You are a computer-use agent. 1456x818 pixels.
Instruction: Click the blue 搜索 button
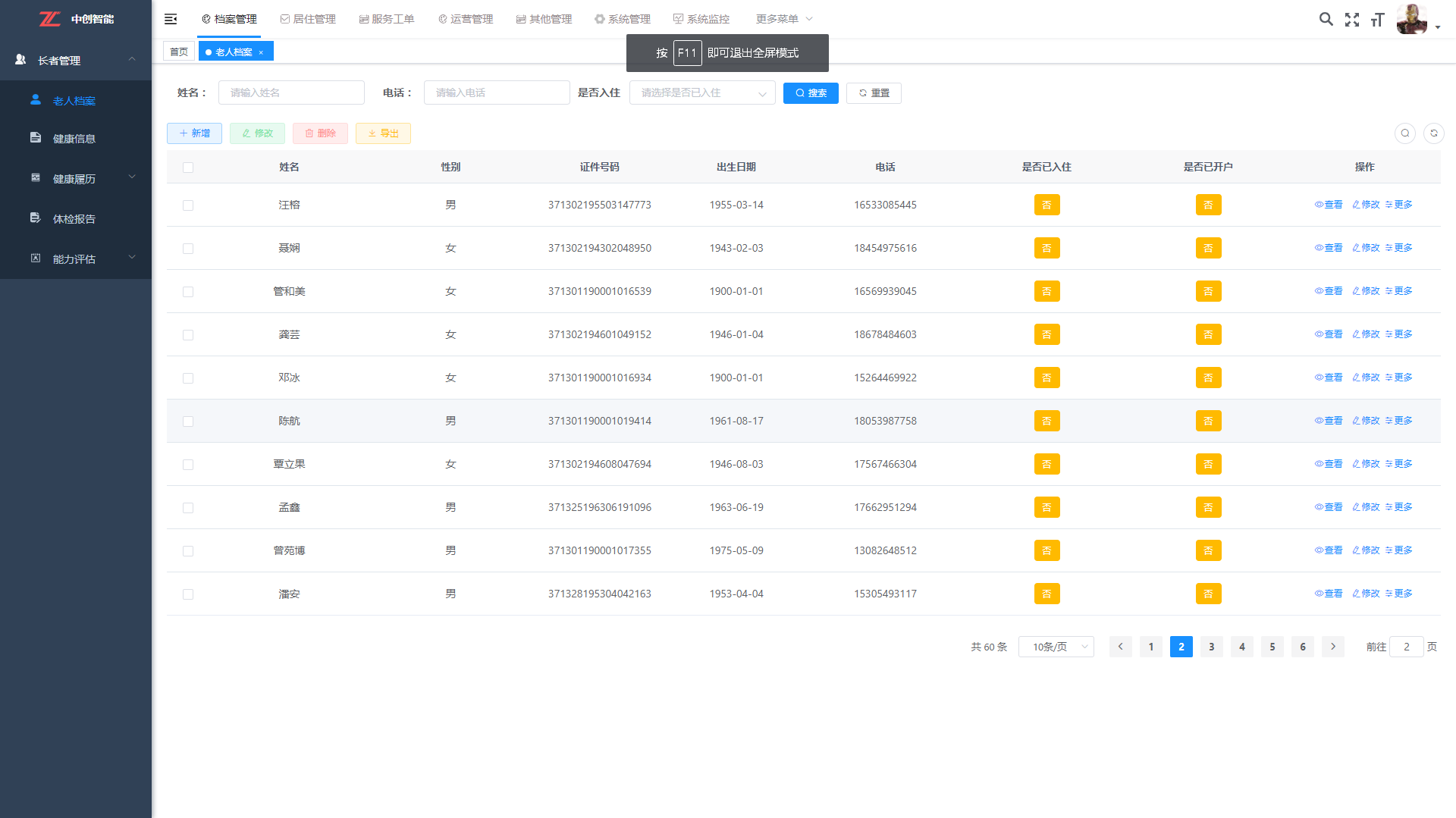[810, 93]
